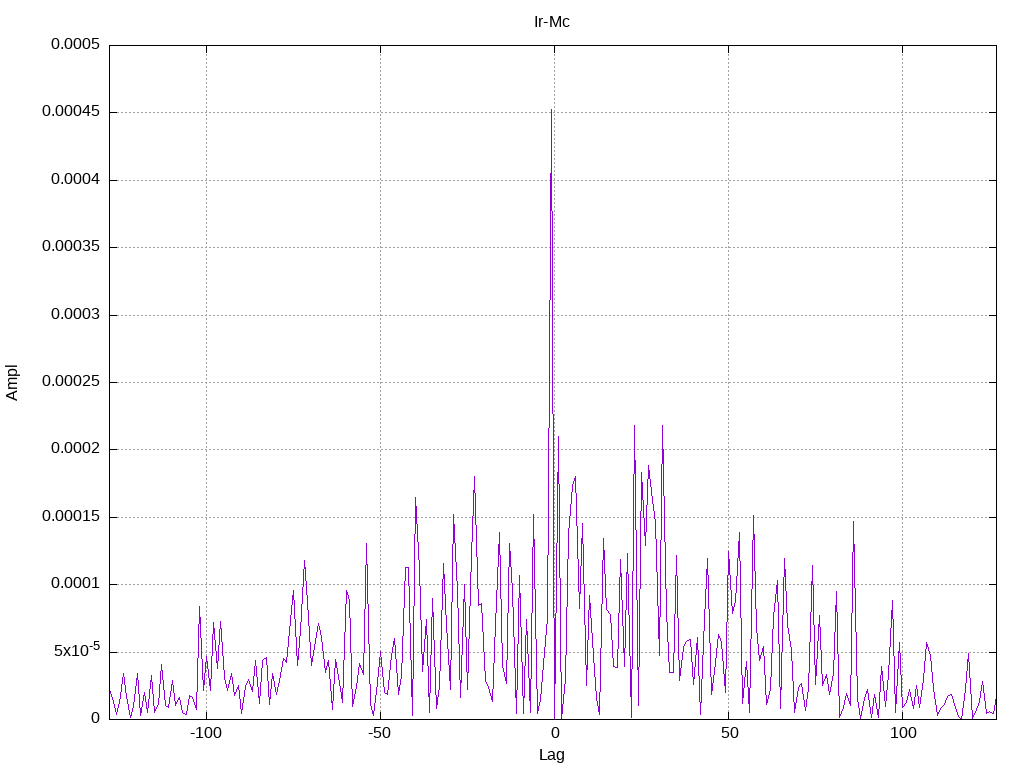Click the tip of the tallest central peak
Screen dimensions: 1024x768
tap(551, 110)
